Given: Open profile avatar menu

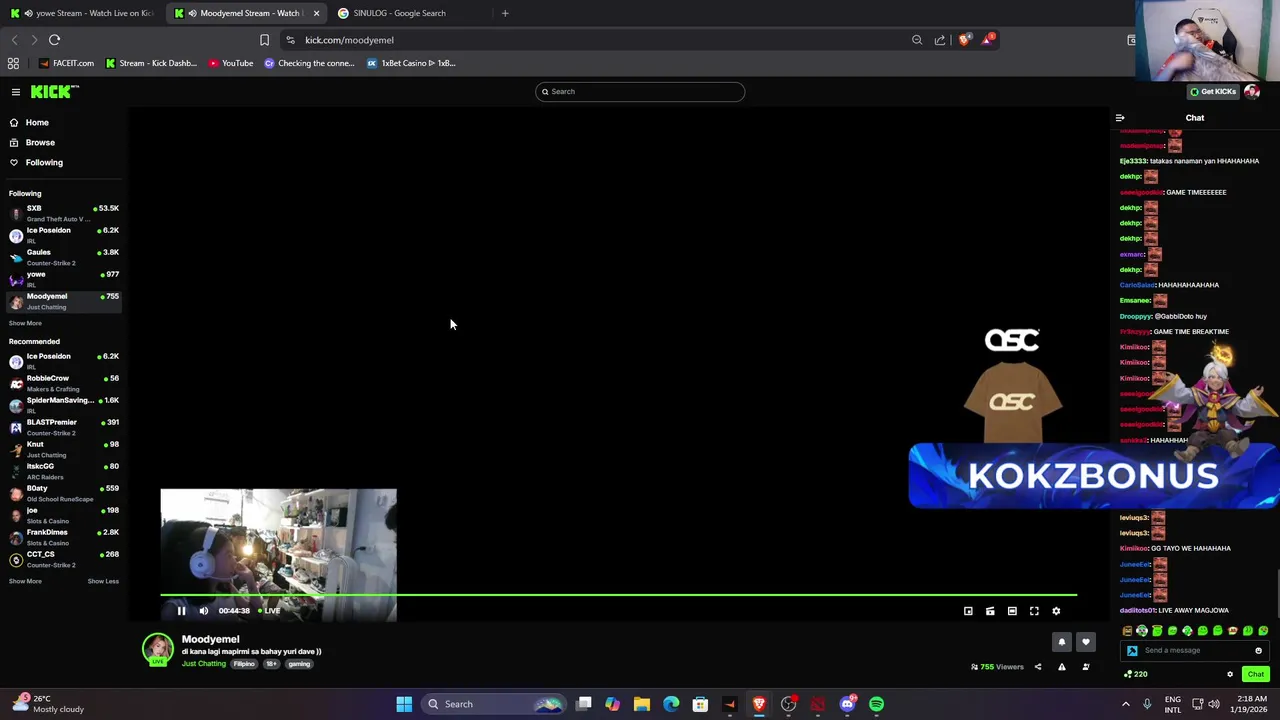Looking at the screenshot, I should (1252, 92).
